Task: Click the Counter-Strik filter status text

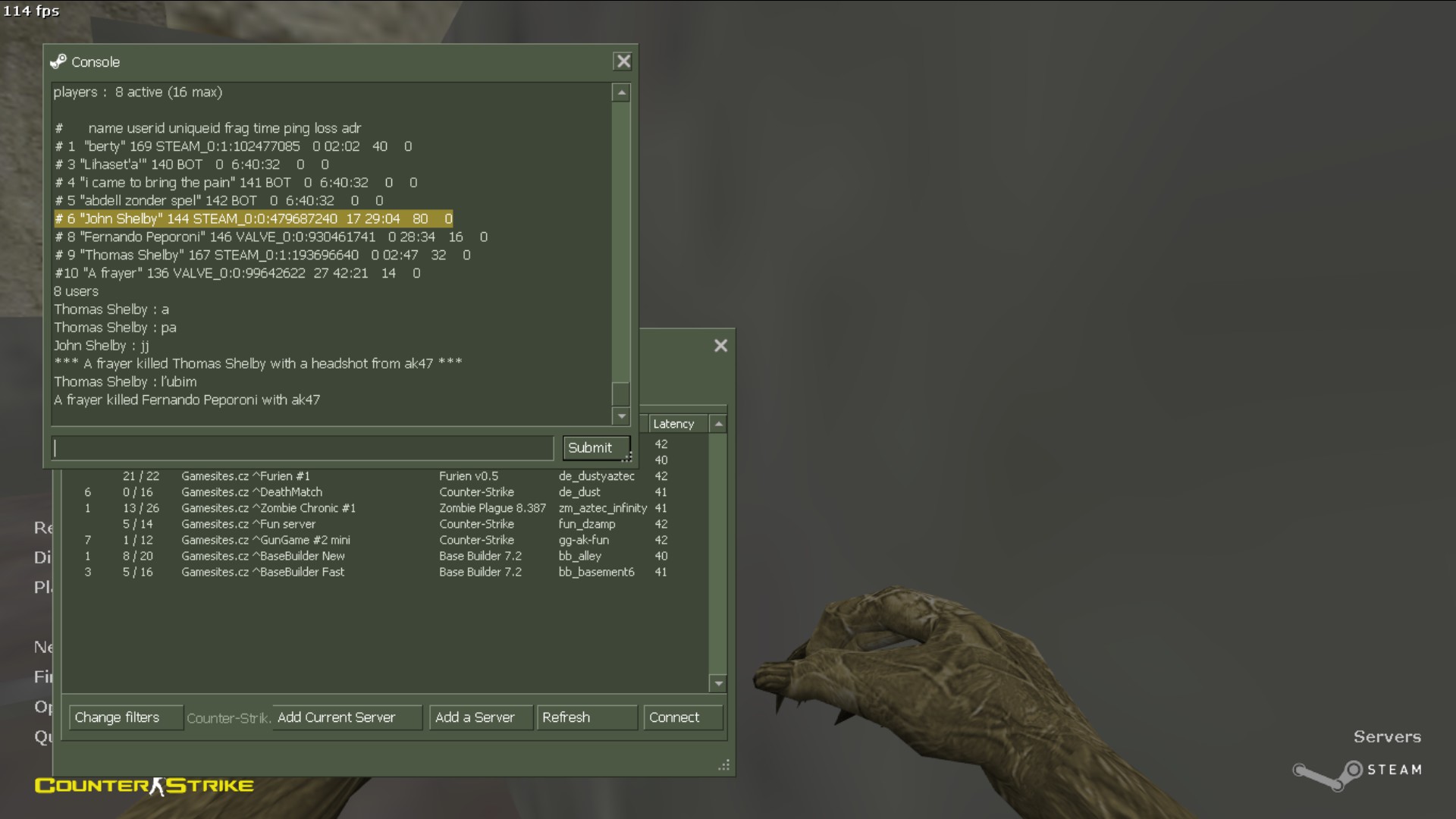Action: click(x=227, y=718)
